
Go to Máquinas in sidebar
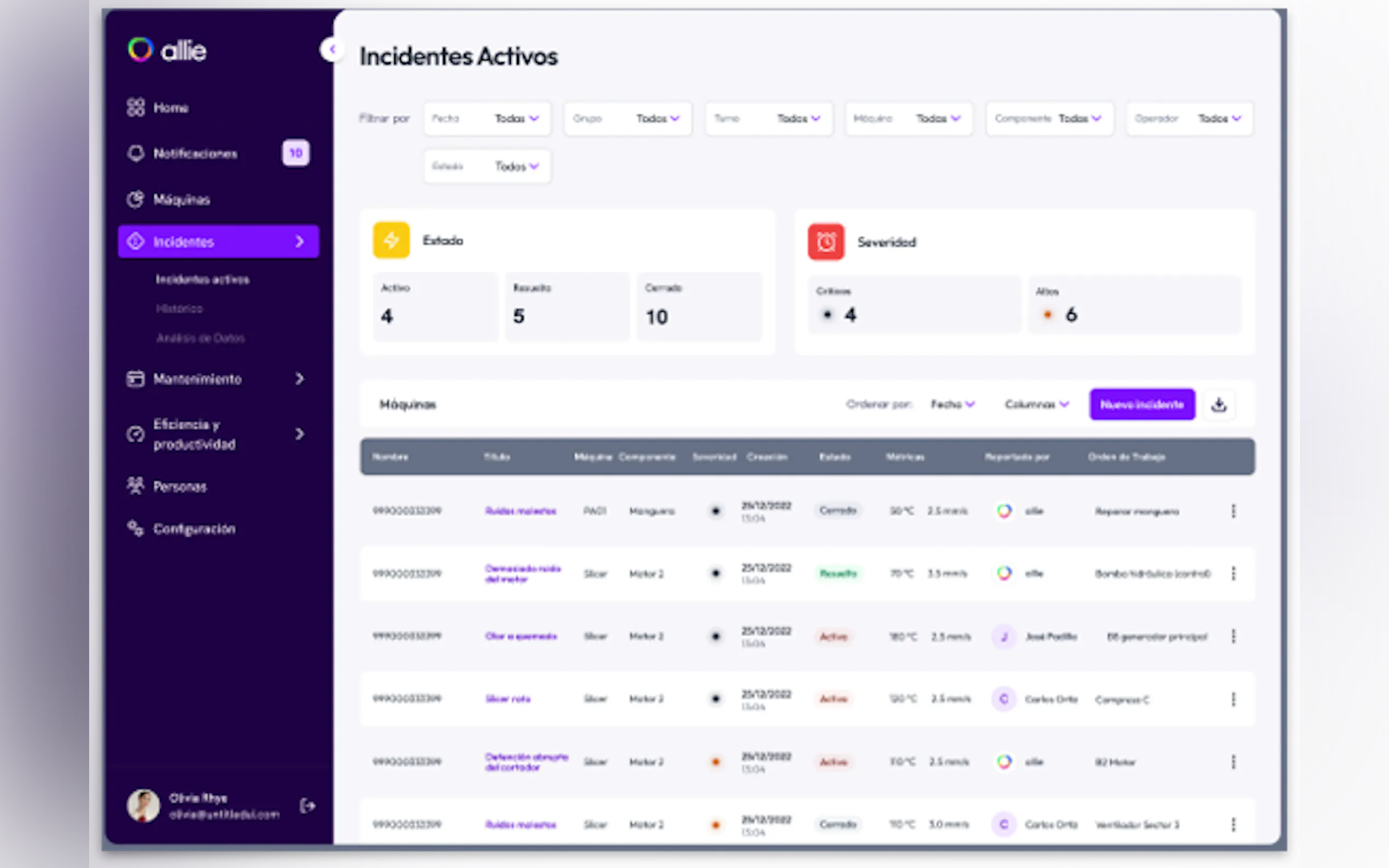[x=182, y=200]
